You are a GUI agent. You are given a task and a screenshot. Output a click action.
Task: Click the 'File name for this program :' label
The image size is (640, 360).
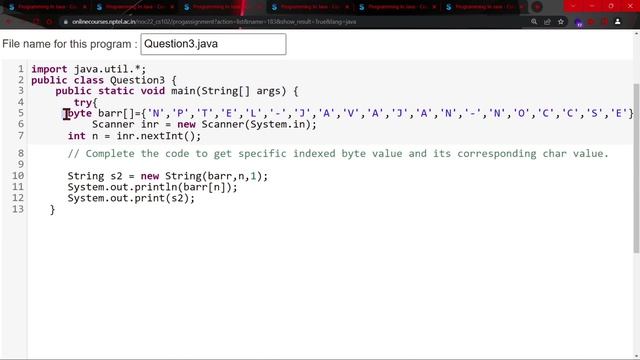[70, 44]
